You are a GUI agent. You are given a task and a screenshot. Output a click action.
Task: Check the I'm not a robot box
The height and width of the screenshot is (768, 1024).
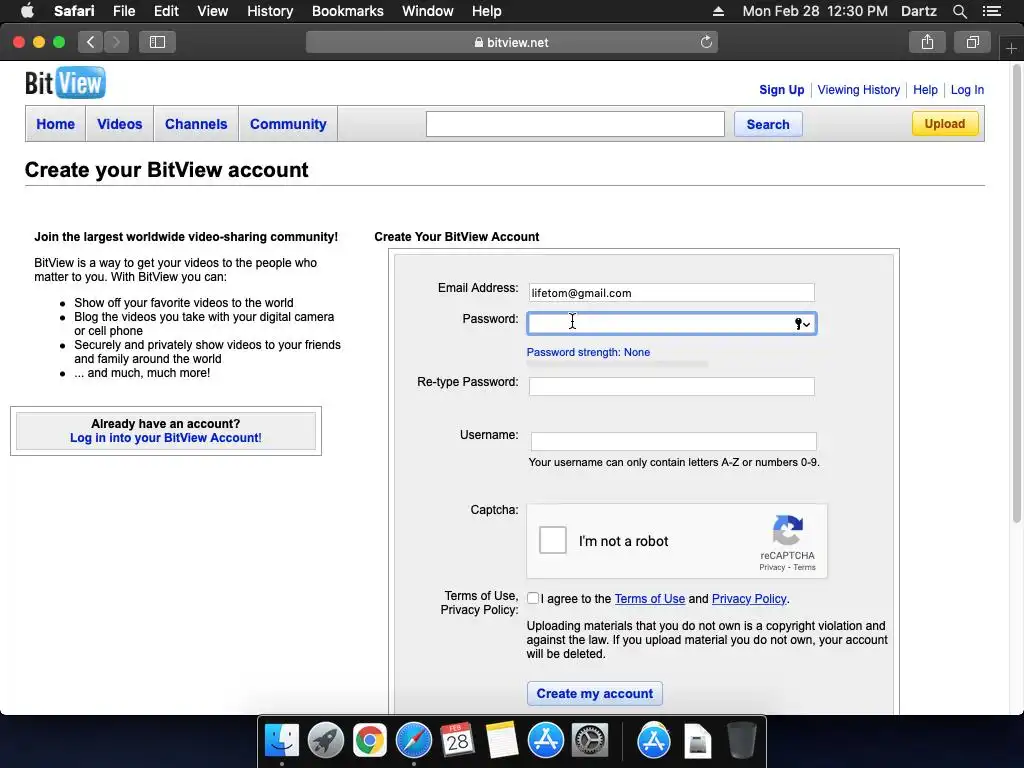click(552, 541)
